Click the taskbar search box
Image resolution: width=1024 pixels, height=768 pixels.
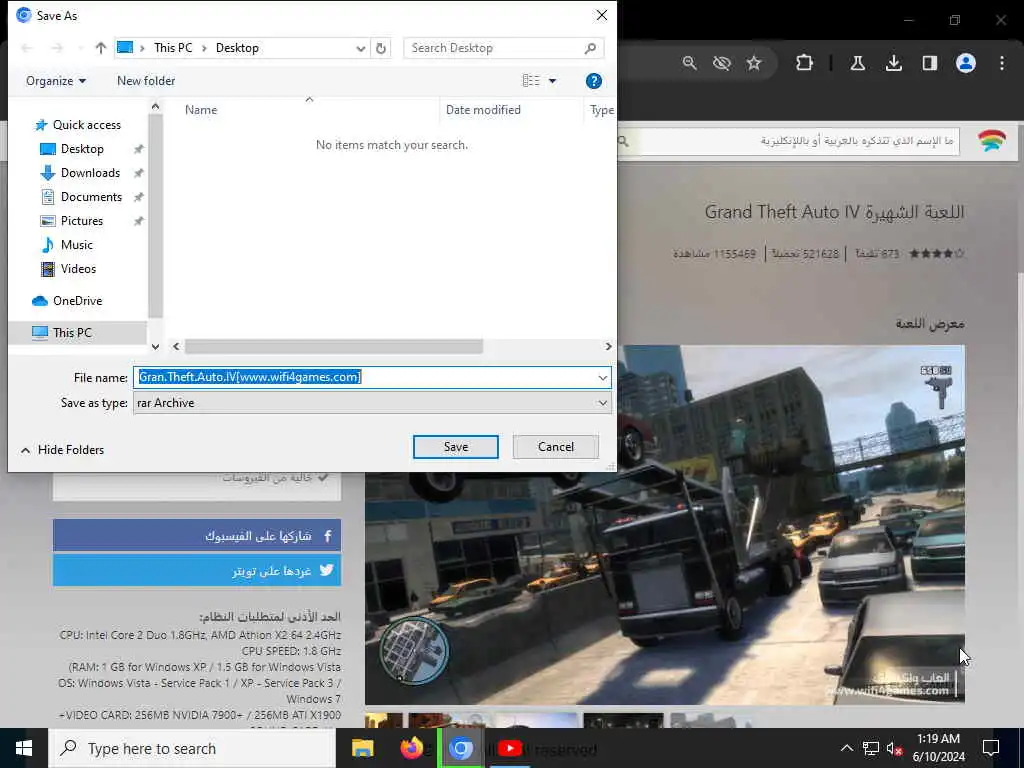(x=193, y=748)
